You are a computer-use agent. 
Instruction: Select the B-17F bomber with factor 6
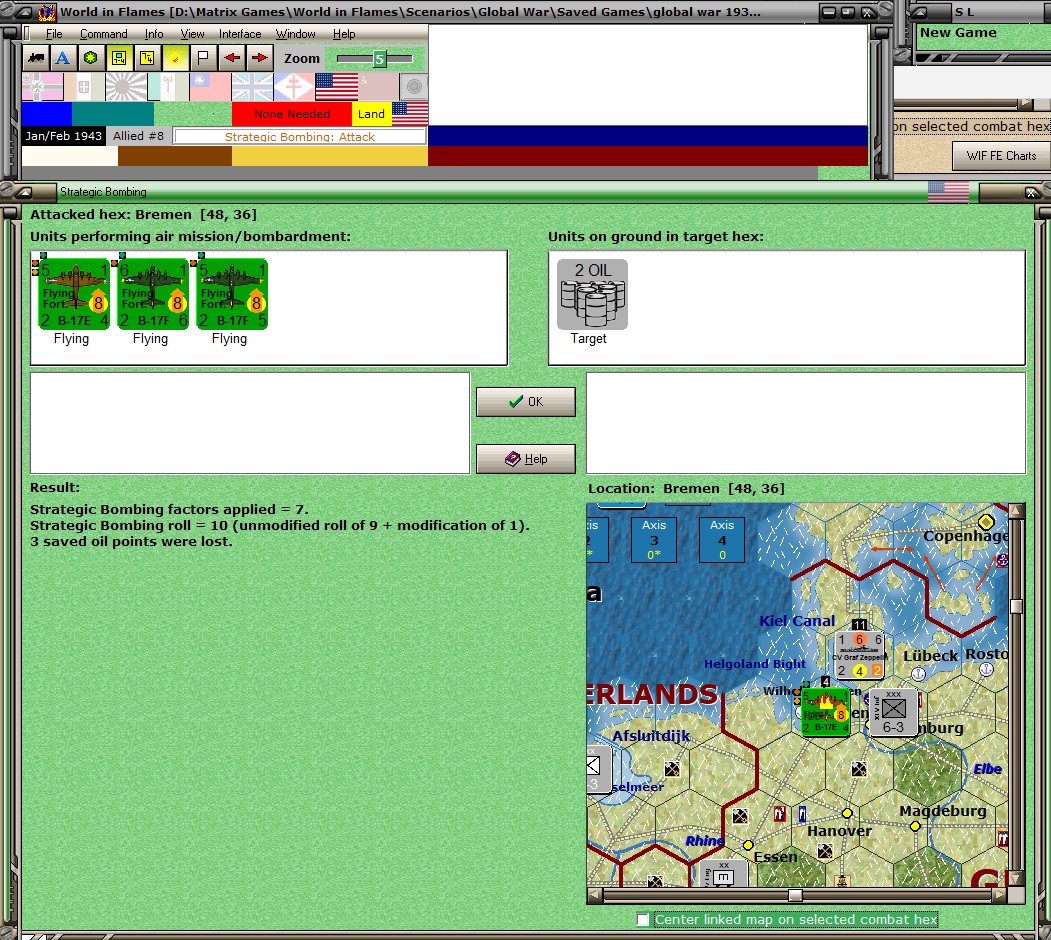click(153, 294)
